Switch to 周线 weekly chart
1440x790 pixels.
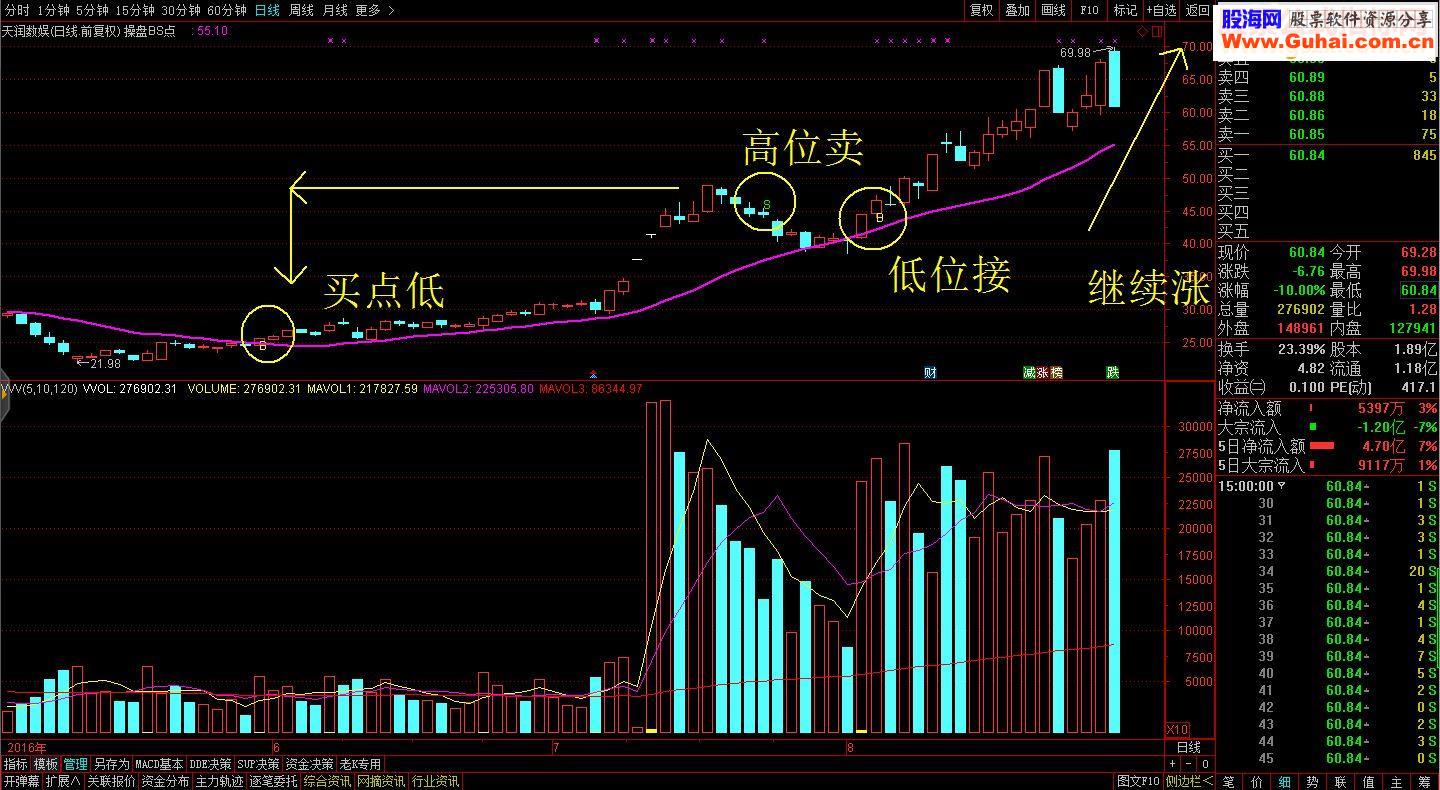[301, 10]
